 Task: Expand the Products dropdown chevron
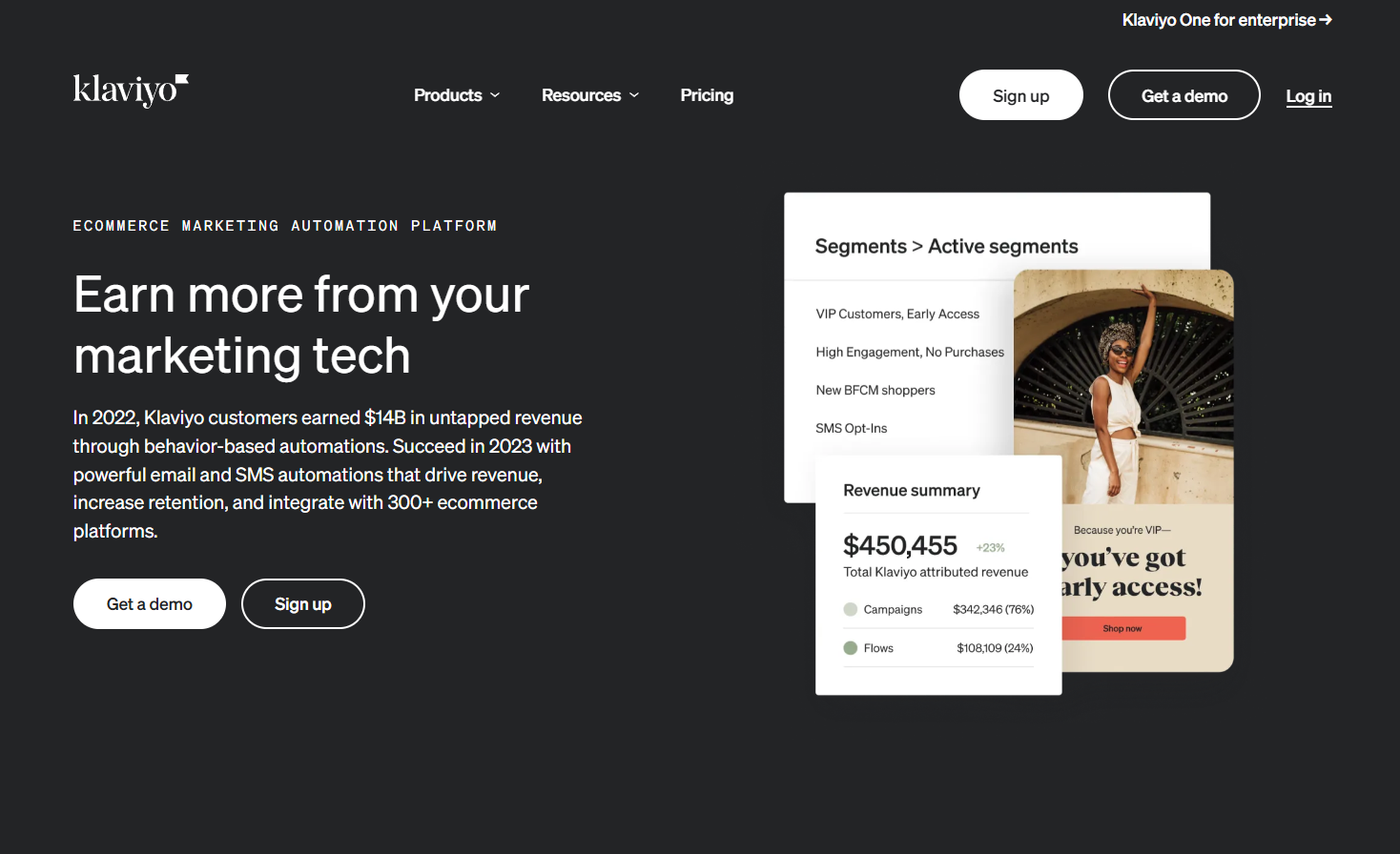(x=495, y=95)
